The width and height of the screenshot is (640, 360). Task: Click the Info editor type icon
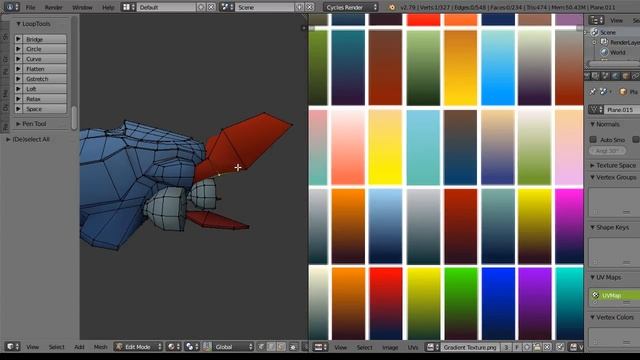(11, 7)
